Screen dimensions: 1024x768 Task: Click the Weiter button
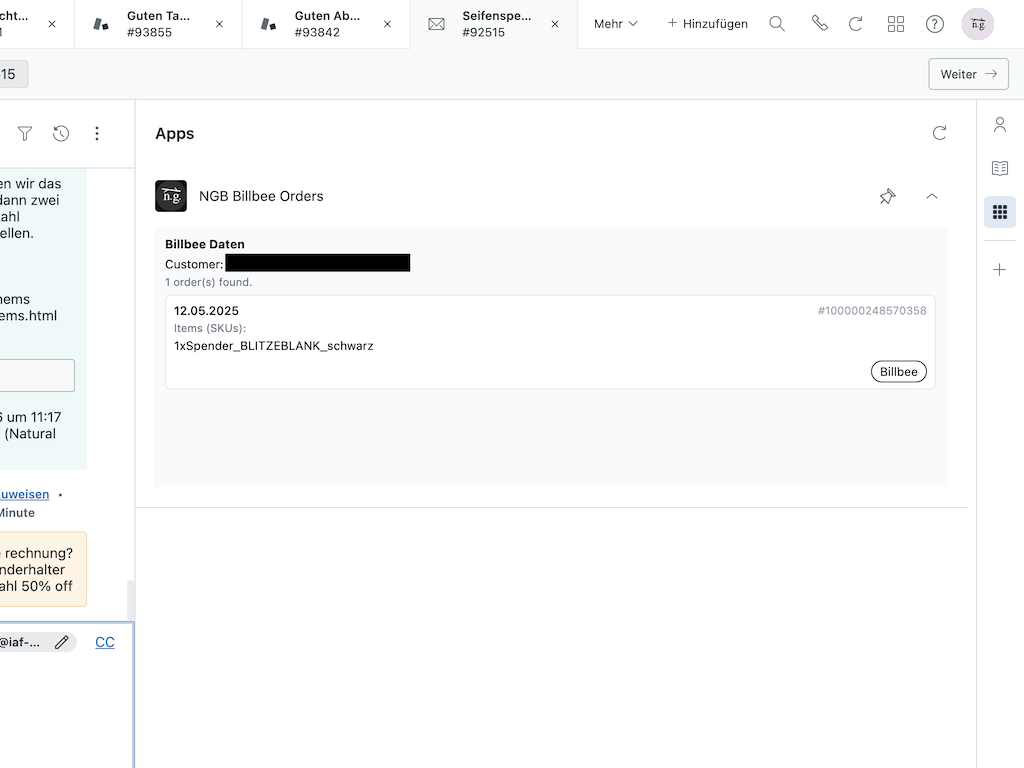click(967, 73)
